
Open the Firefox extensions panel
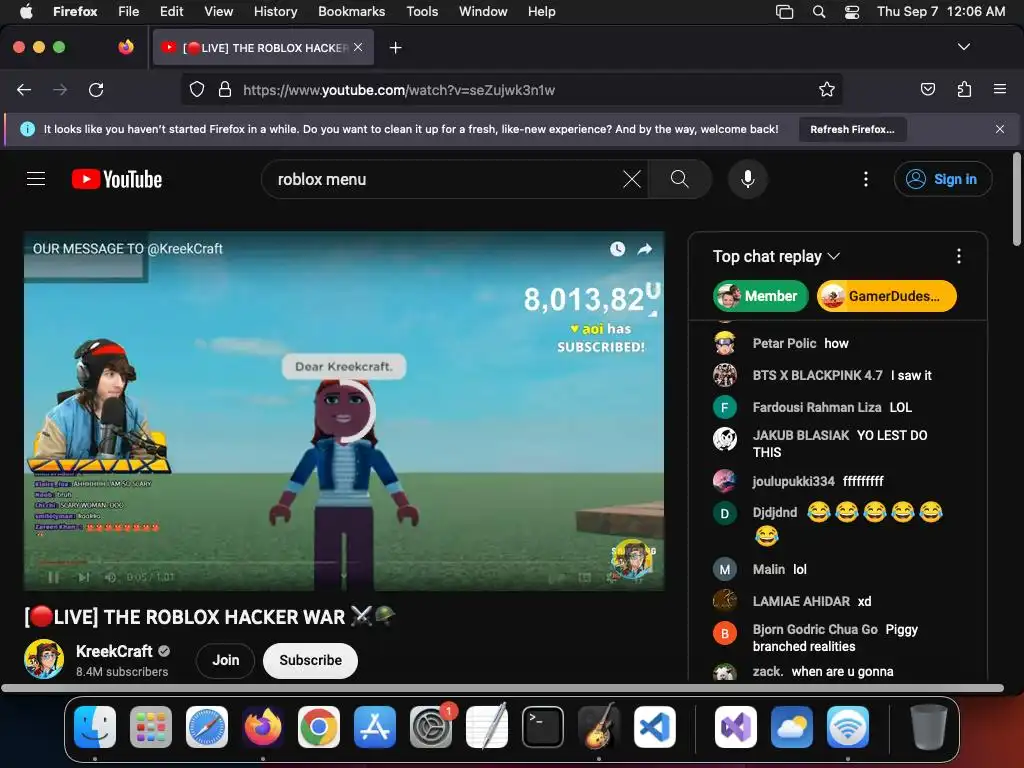point(964,89)
